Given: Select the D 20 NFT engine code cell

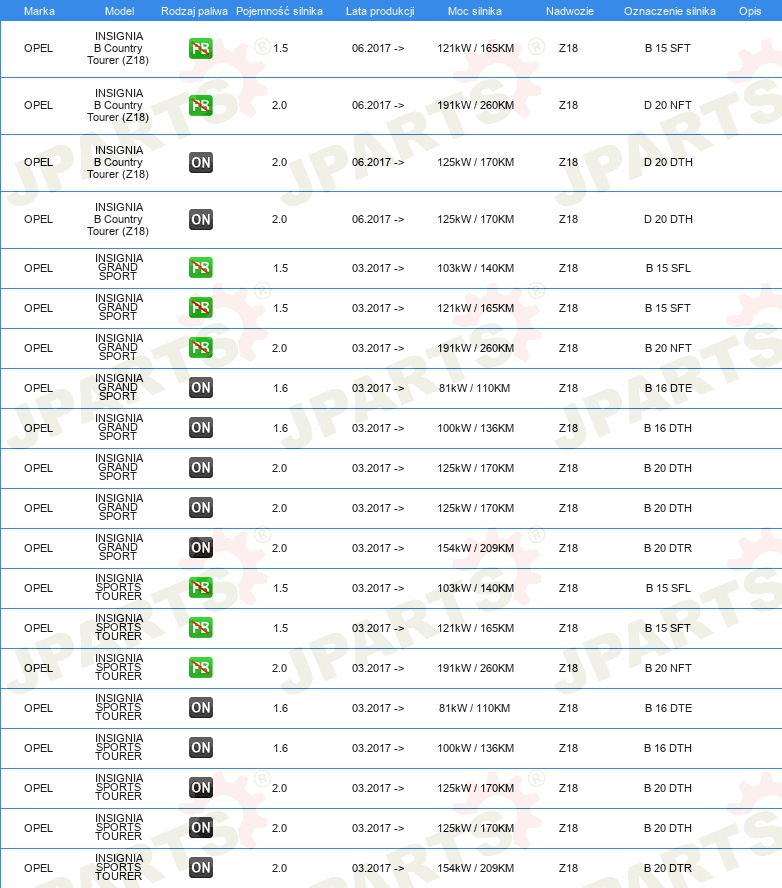Looking at the screenshot, I should point(668,105).
